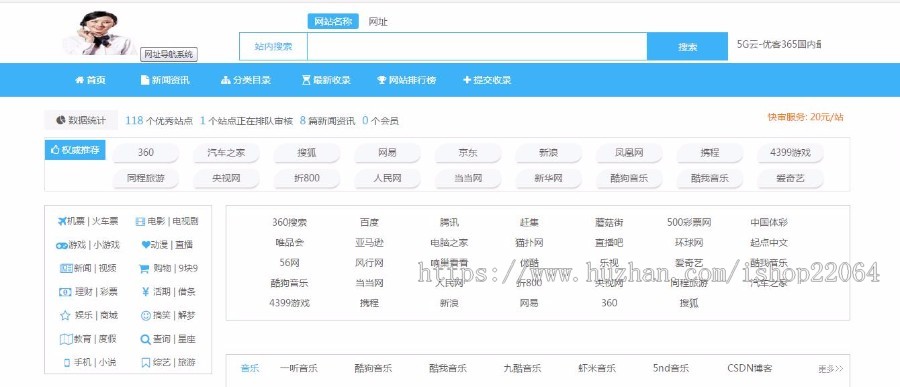Open the 起点中文 link

769,242
